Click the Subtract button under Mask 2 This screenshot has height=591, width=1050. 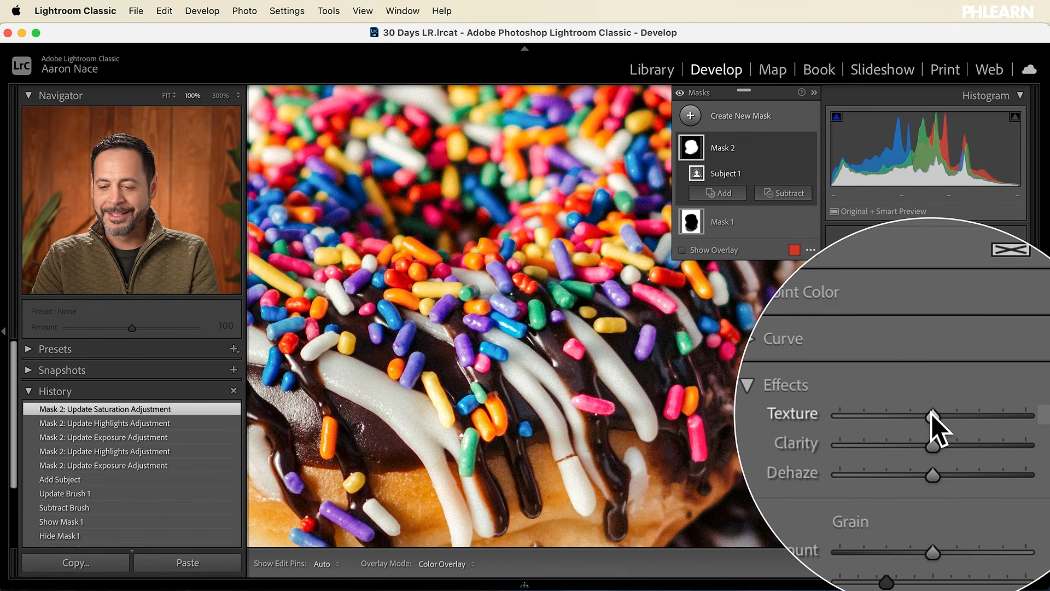pyautogui.click(x=783, y=193)
